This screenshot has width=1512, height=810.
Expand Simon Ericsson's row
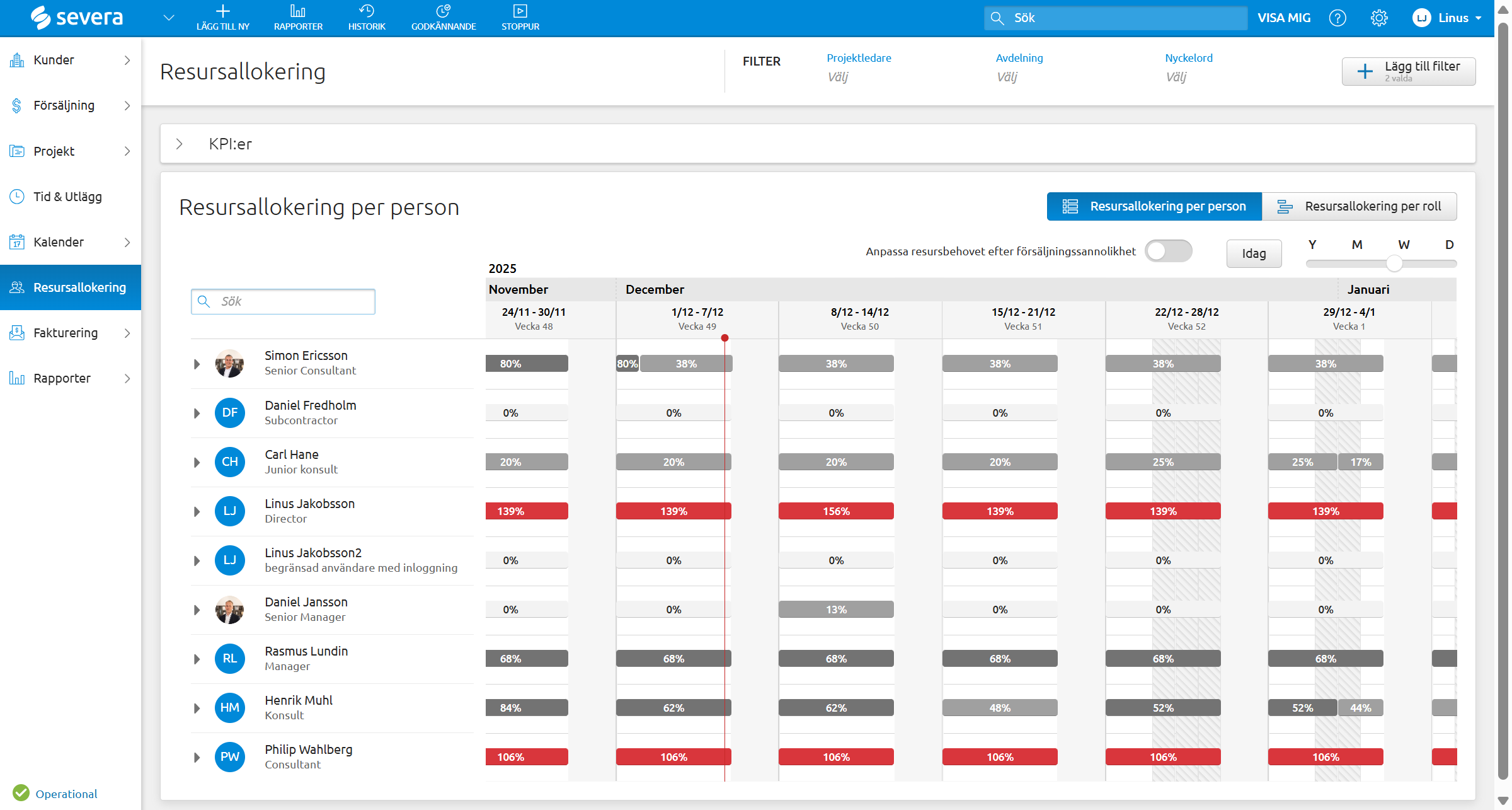pos(197,364)
